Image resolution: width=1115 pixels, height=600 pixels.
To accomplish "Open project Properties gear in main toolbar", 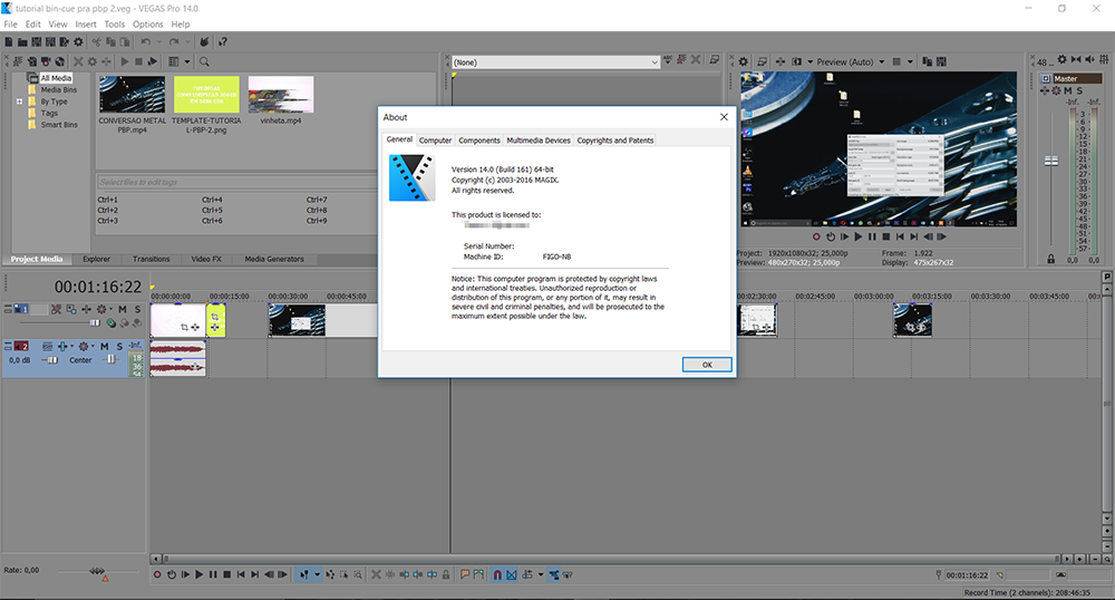I will point(78,42).
